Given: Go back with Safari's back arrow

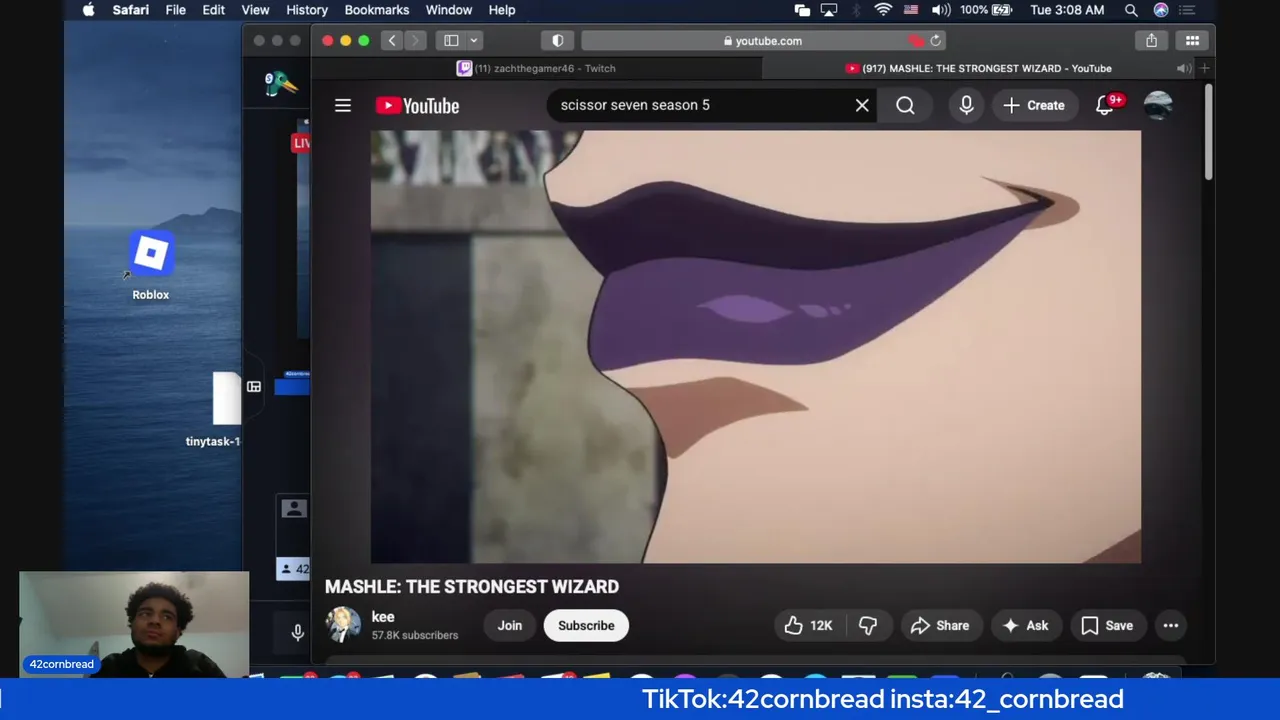Looking at the screenshot, I should [x=392, y=41].
